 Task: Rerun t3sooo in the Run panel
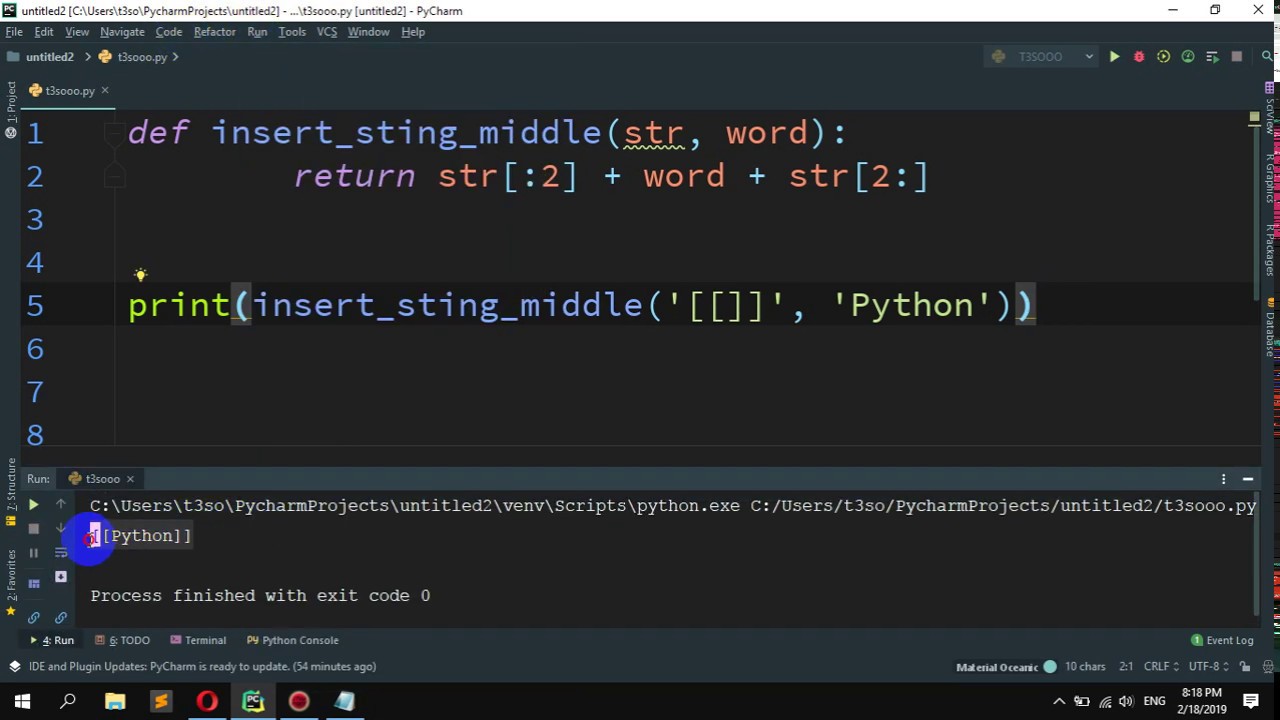(33, 505)
